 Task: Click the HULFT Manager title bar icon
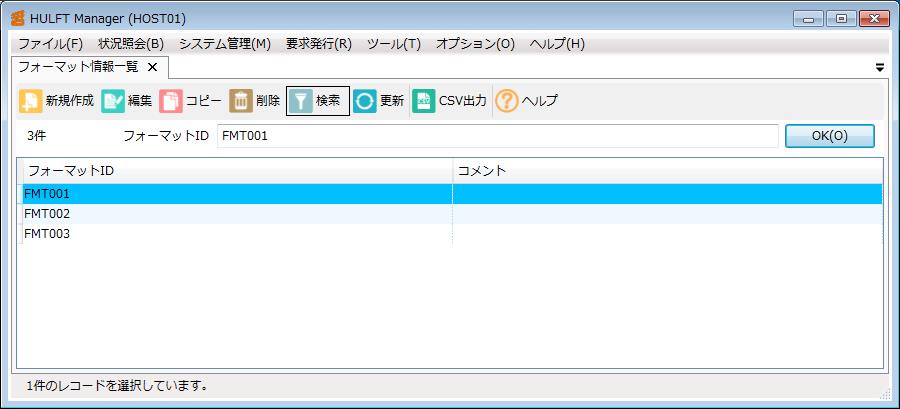click(x=18, y=18)
